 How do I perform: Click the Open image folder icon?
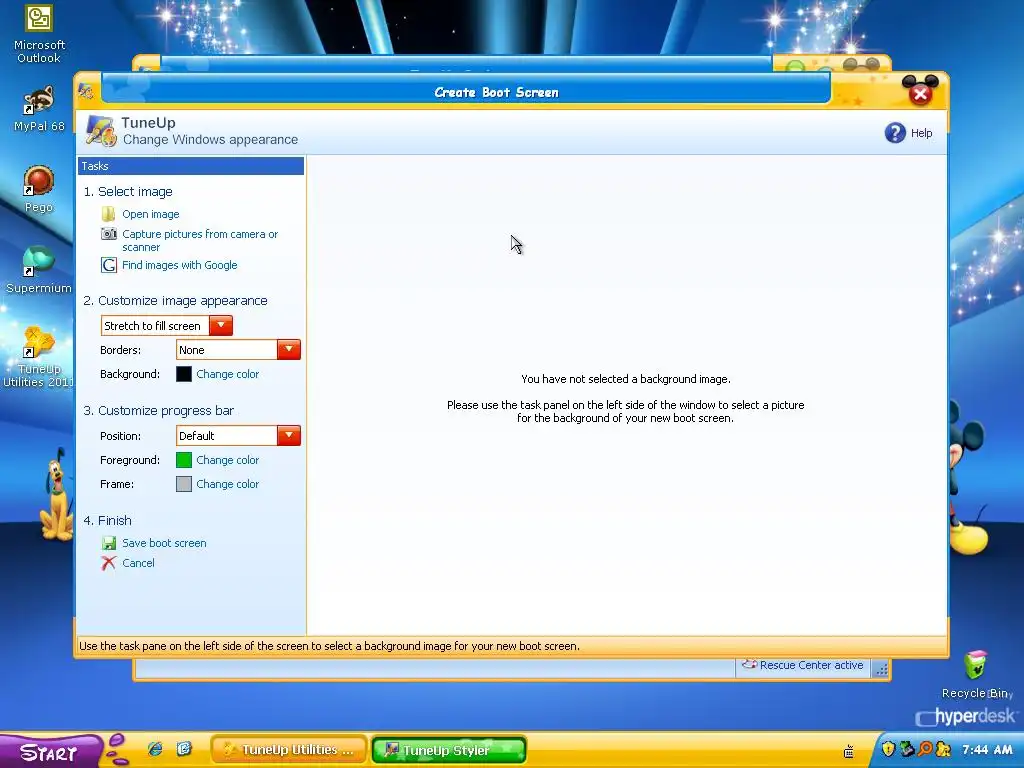[x=108, y=214]
